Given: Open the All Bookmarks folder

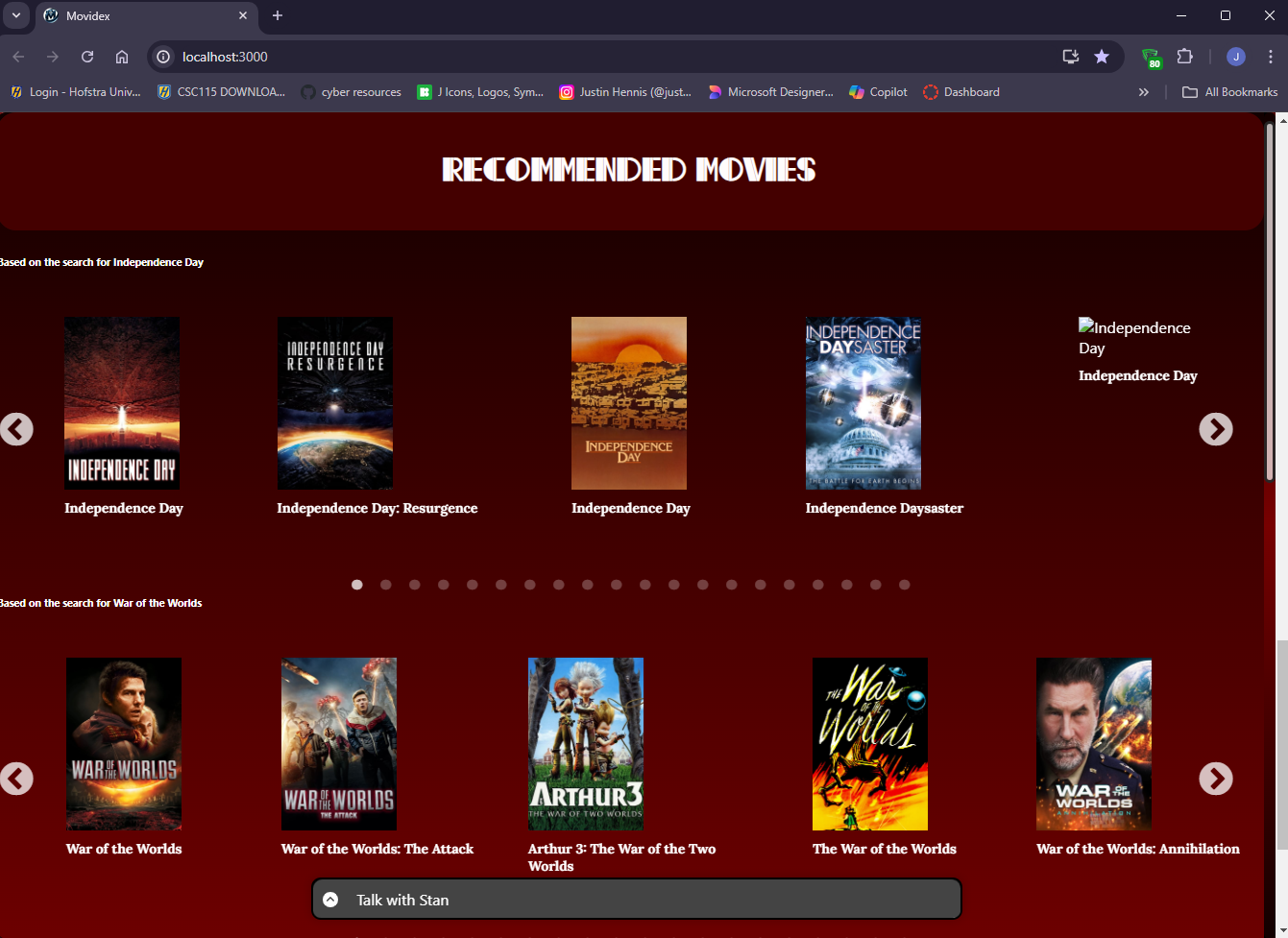Looking at the screenshot, I should [x=1230, y=92].
